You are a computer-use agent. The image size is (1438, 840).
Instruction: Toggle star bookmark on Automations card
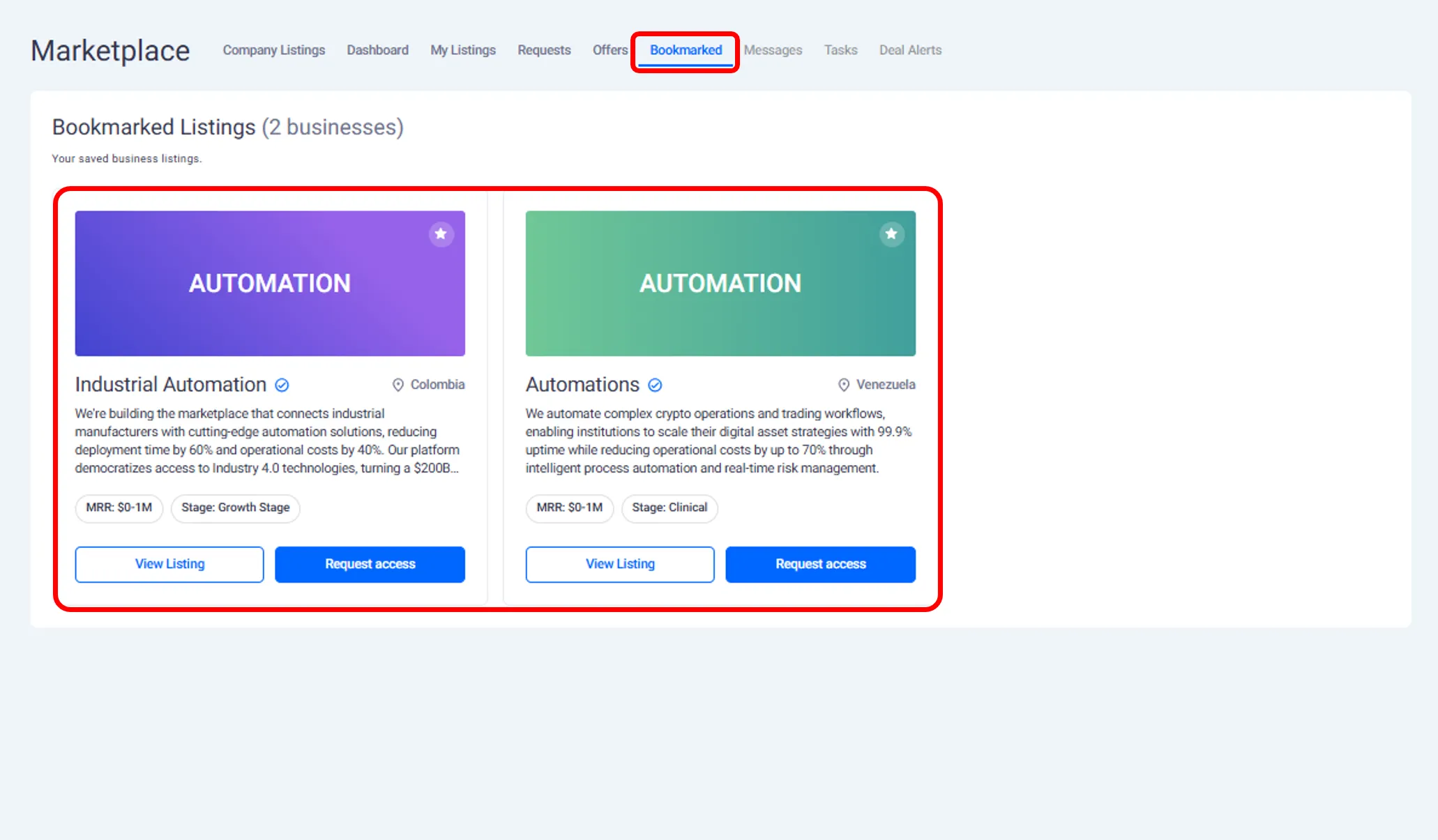(x=891, y=234)
